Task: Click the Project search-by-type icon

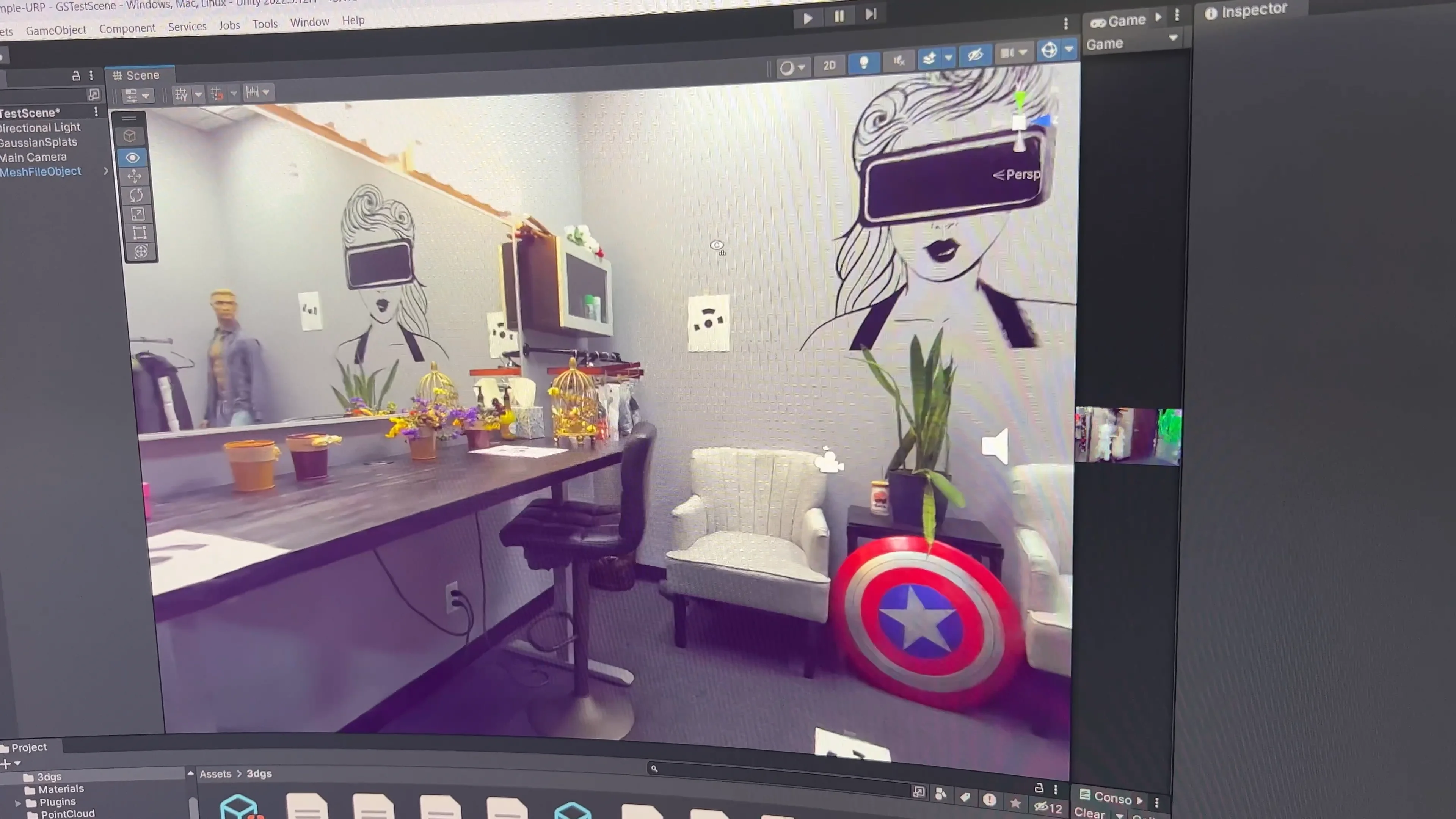Action: click(940, 794)
